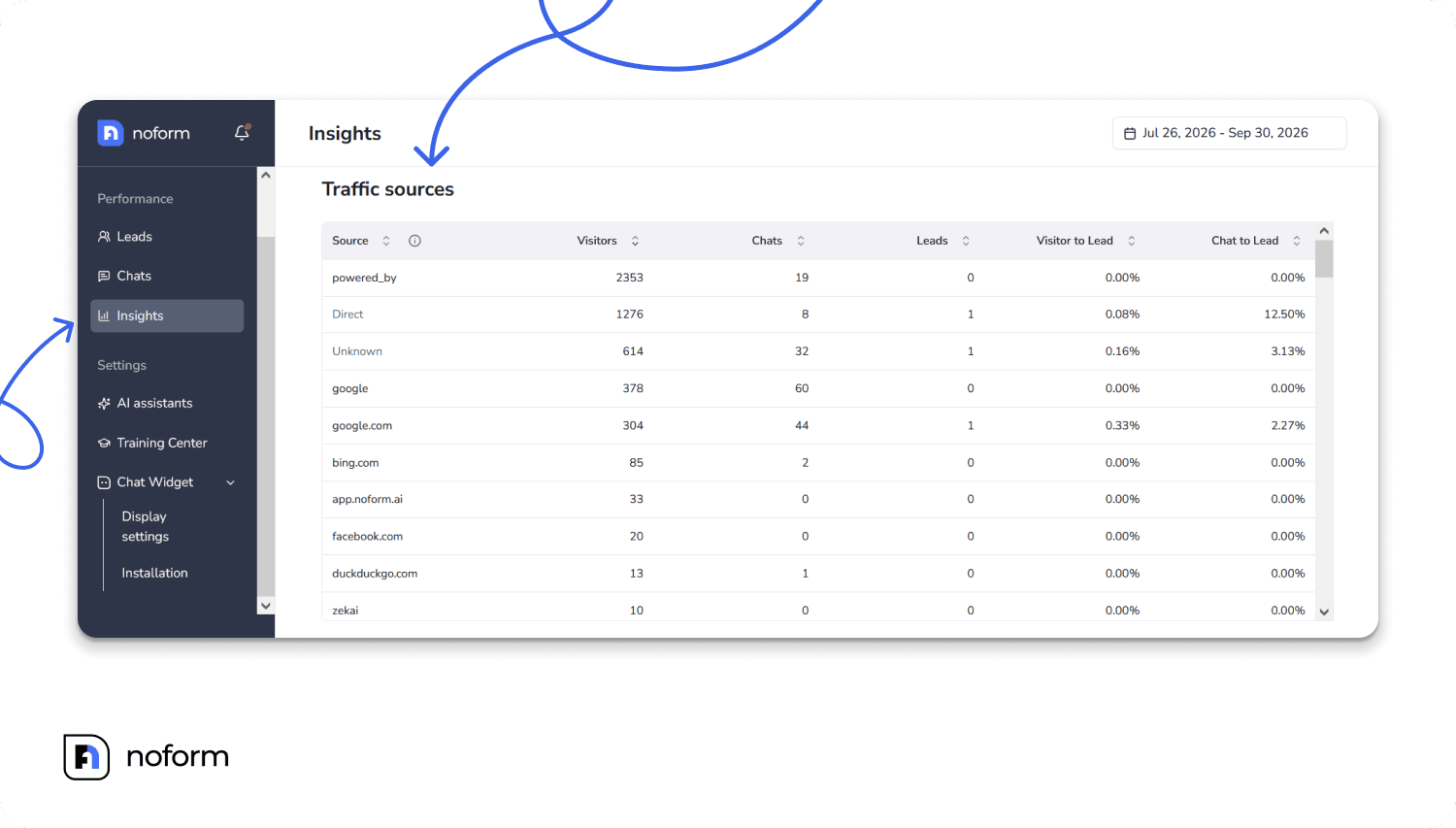
Task: Click the table scroll up arrow
Action: (1324, 231)
